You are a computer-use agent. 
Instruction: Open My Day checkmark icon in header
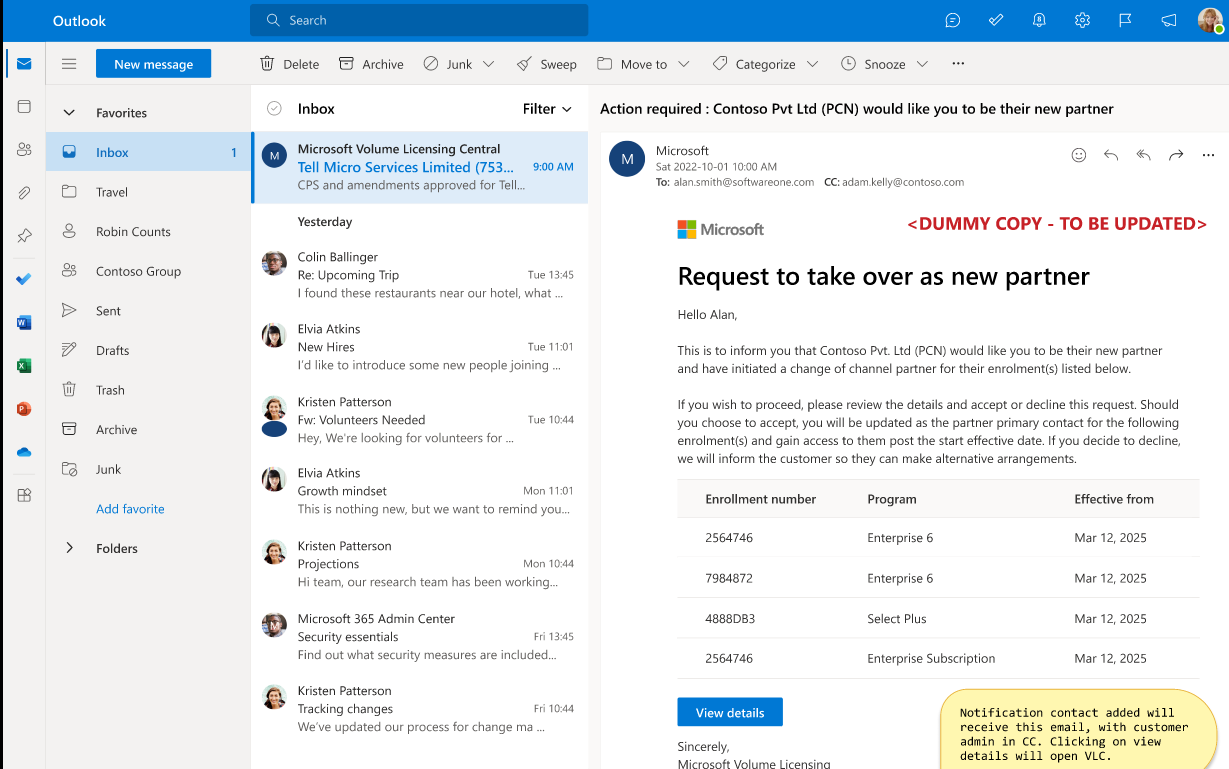996,20
